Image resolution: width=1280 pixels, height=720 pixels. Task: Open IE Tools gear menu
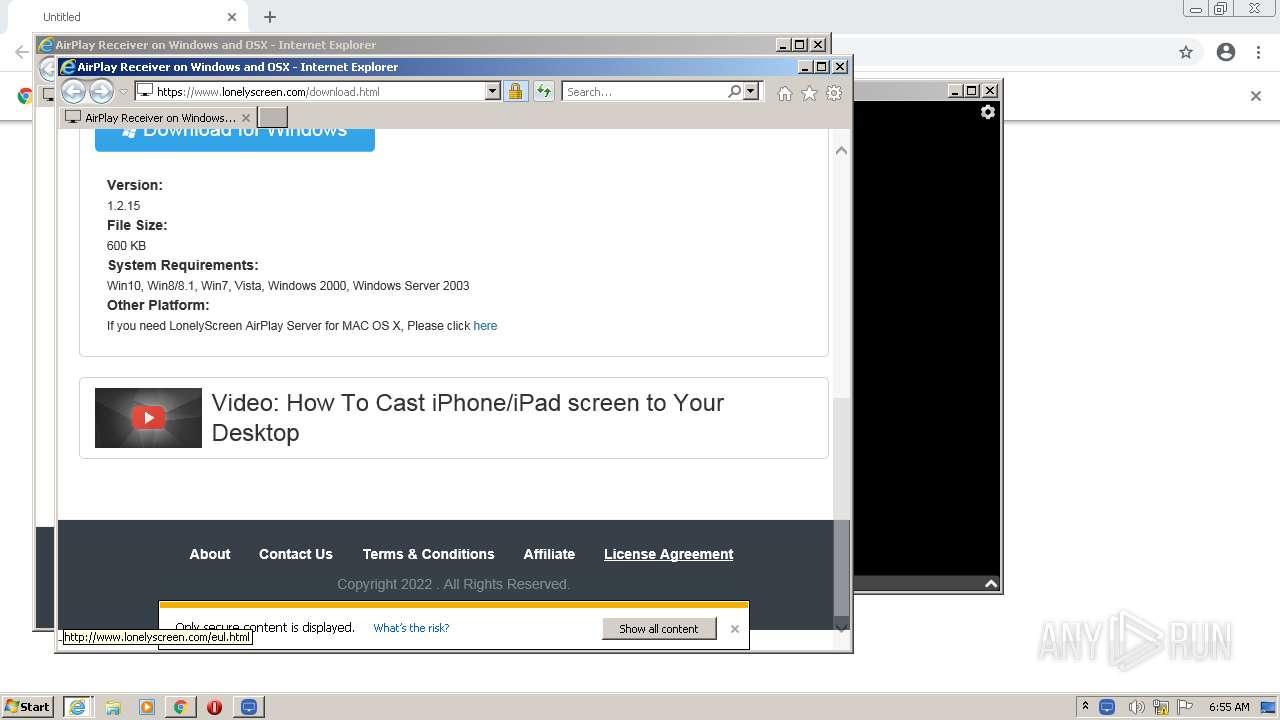[x=834, y=93]
